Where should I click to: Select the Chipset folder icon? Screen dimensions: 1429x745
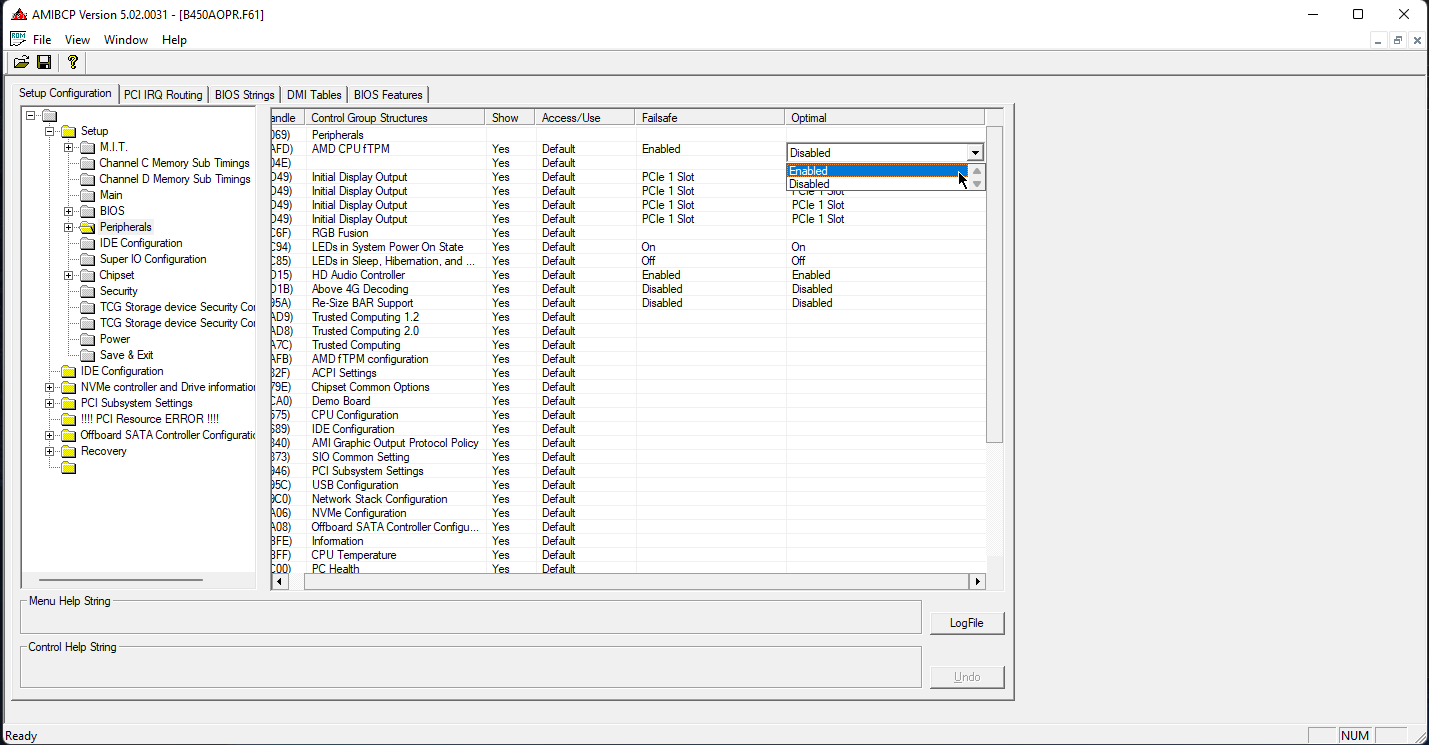[x=88, y=275]
